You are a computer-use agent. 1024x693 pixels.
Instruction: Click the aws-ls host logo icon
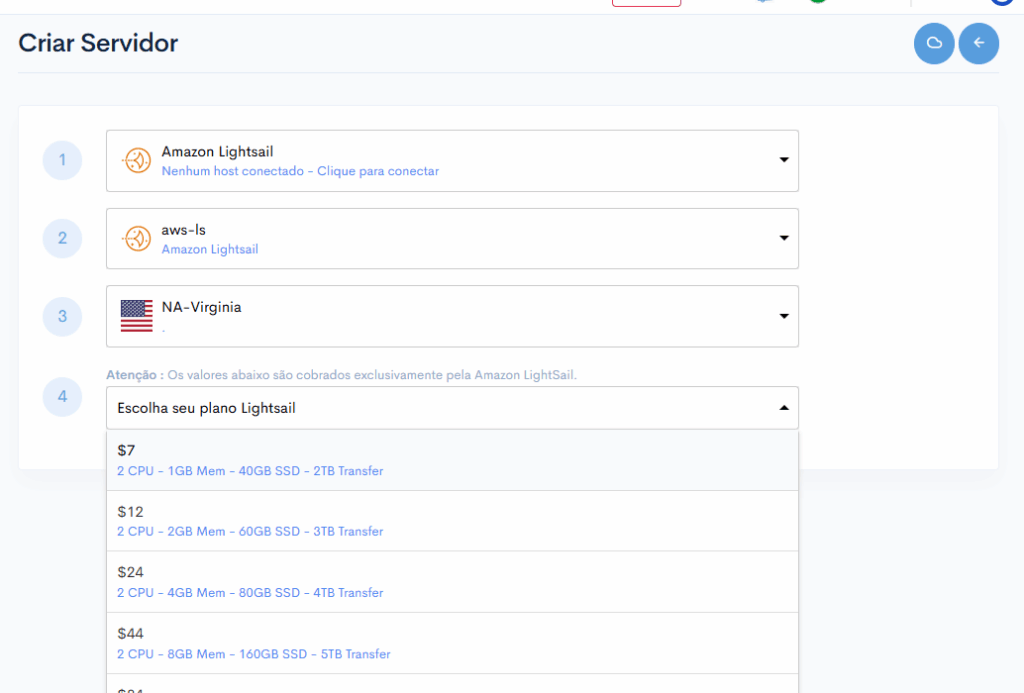click(136, 238)
